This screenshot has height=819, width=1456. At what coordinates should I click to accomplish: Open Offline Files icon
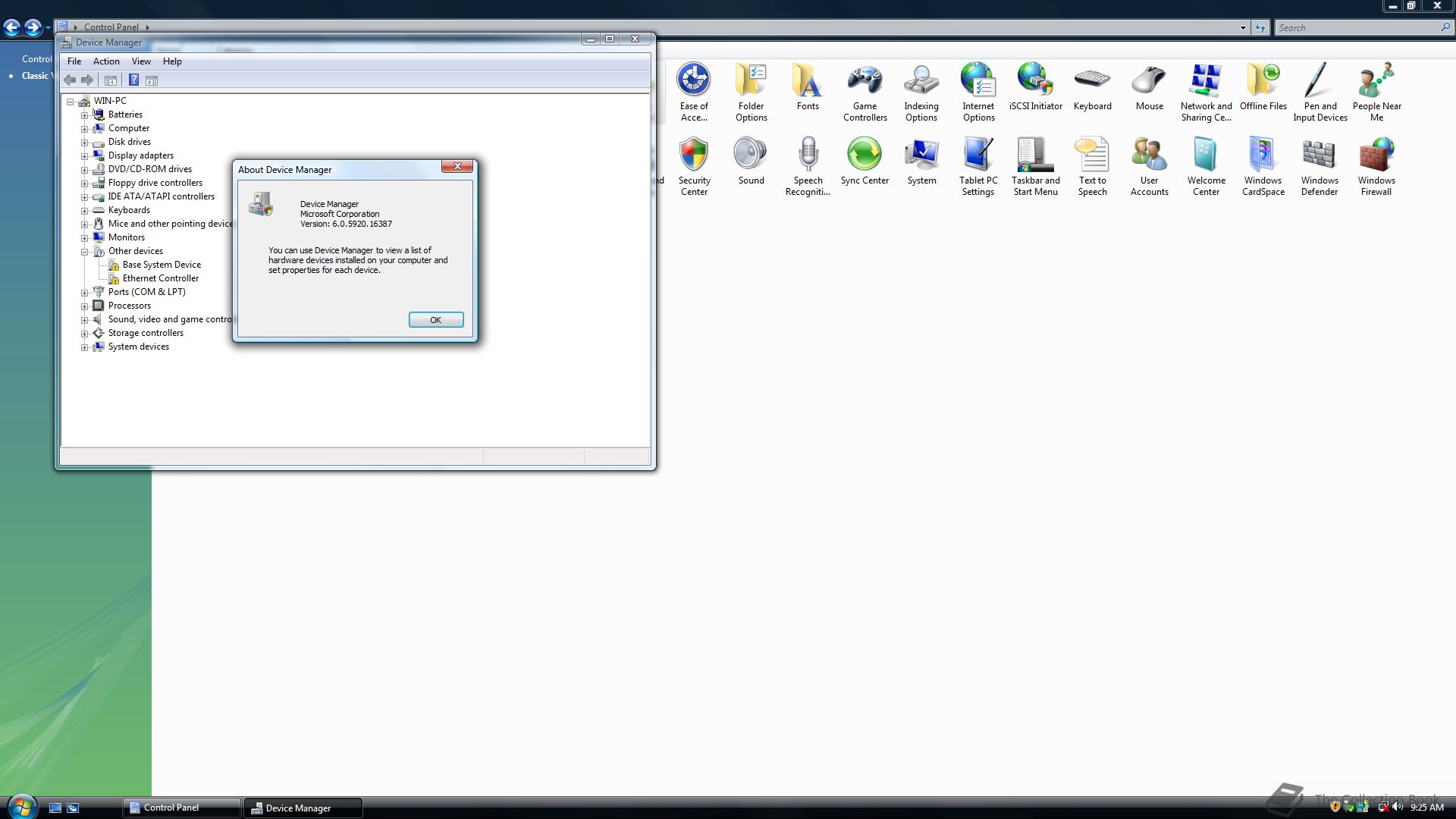point(1263,86)
